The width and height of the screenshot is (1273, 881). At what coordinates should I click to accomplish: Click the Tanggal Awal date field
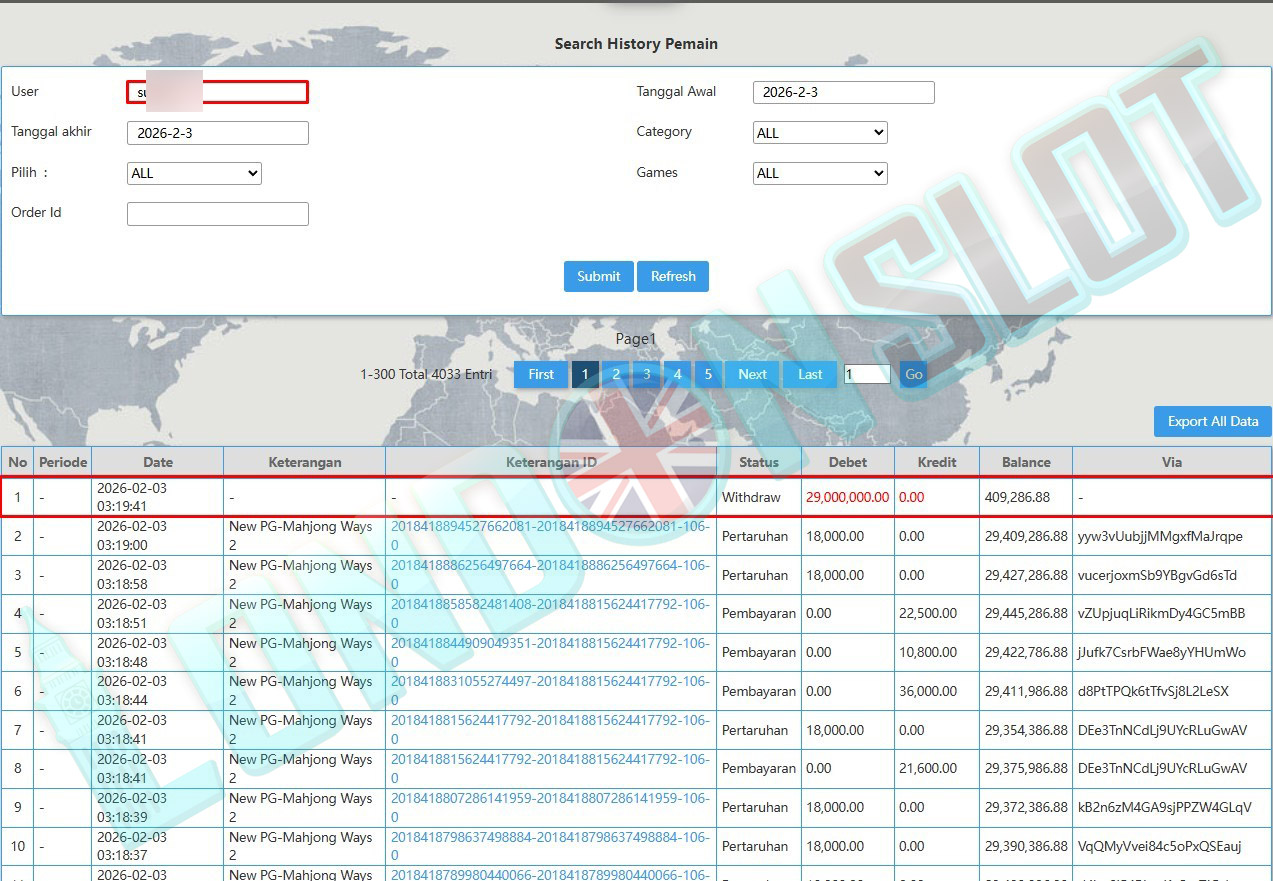coord(843,93)
